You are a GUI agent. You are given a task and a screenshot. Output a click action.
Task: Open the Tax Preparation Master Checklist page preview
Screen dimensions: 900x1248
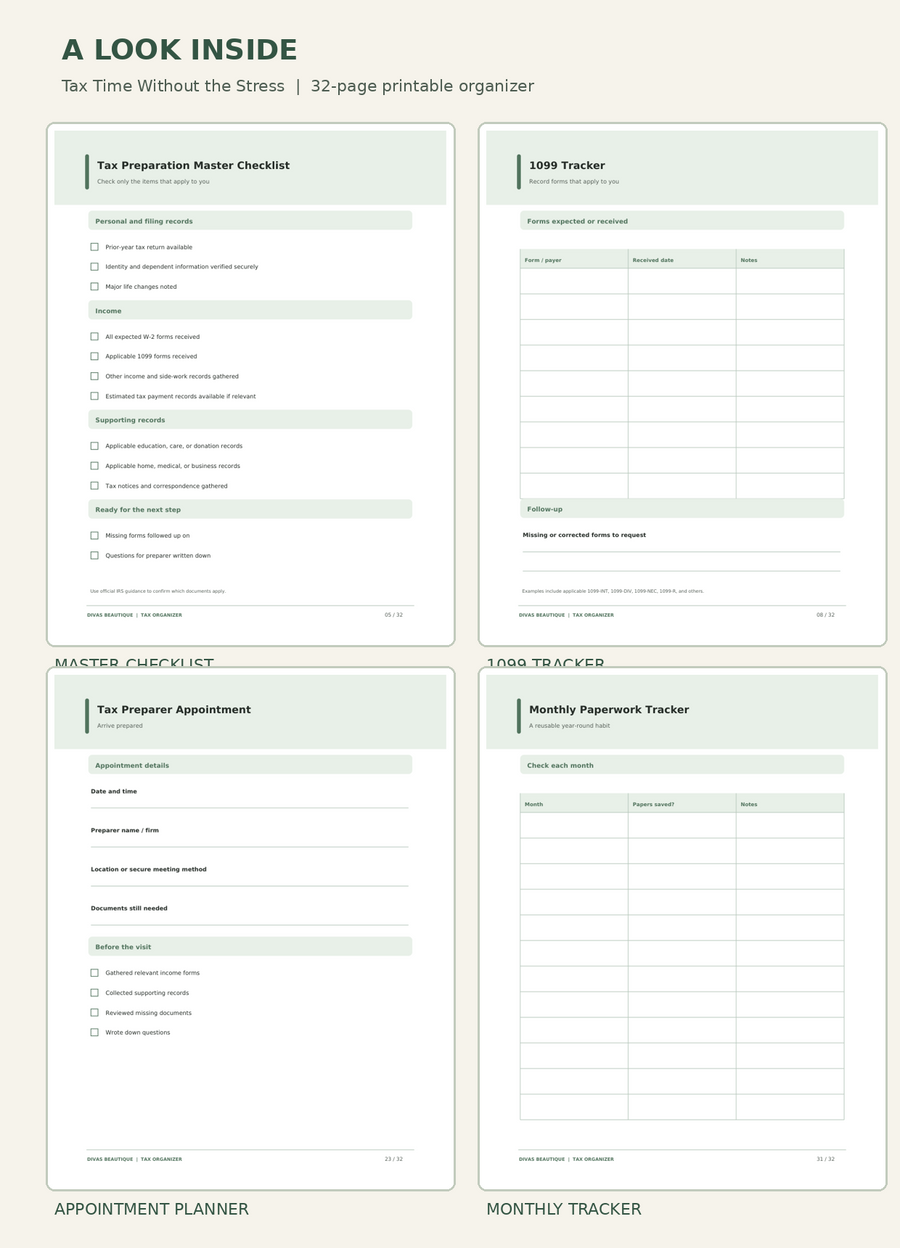tap(250, 385)
